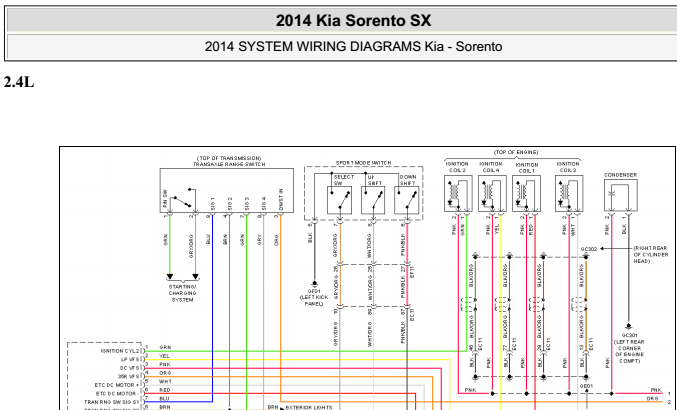Click the Ignition Coil 2 symbol
Image resolution: width=677 pixels, height=410 pixels.
(x=458, y=193)
